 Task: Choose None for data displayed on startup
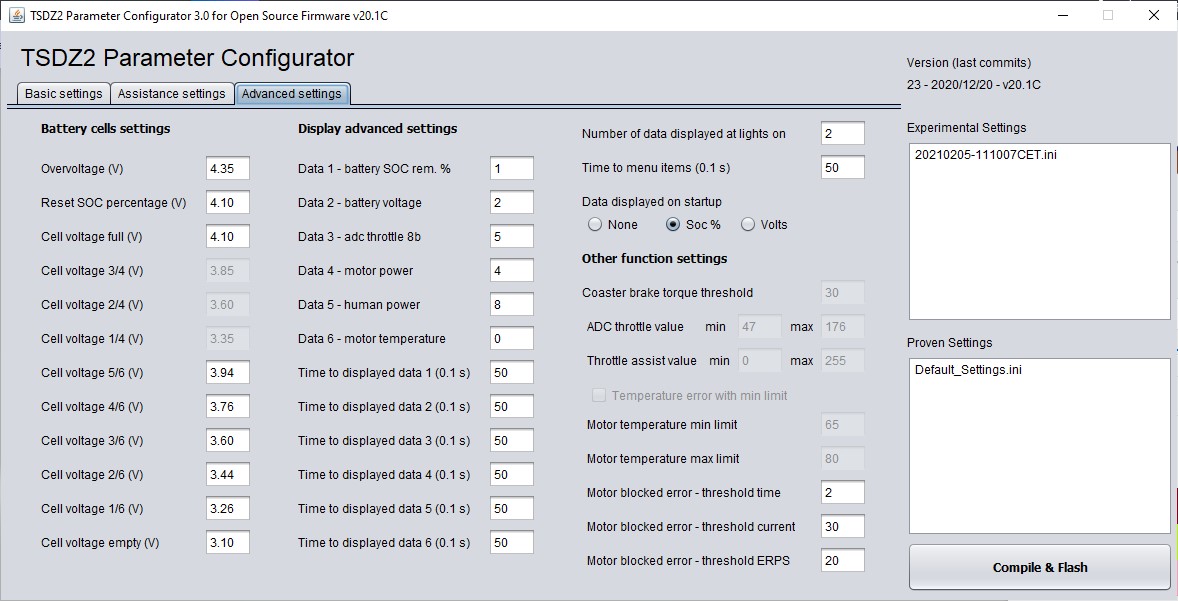coord(593,224)
